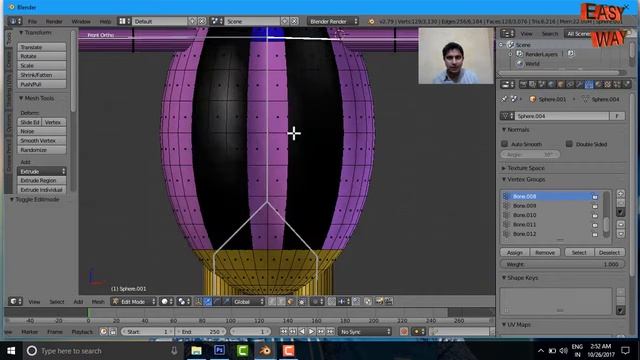This screenshot has height=360, width=640.
Task: Open Photoshop from the Windows taskbar
Action: tap(219, 351)
